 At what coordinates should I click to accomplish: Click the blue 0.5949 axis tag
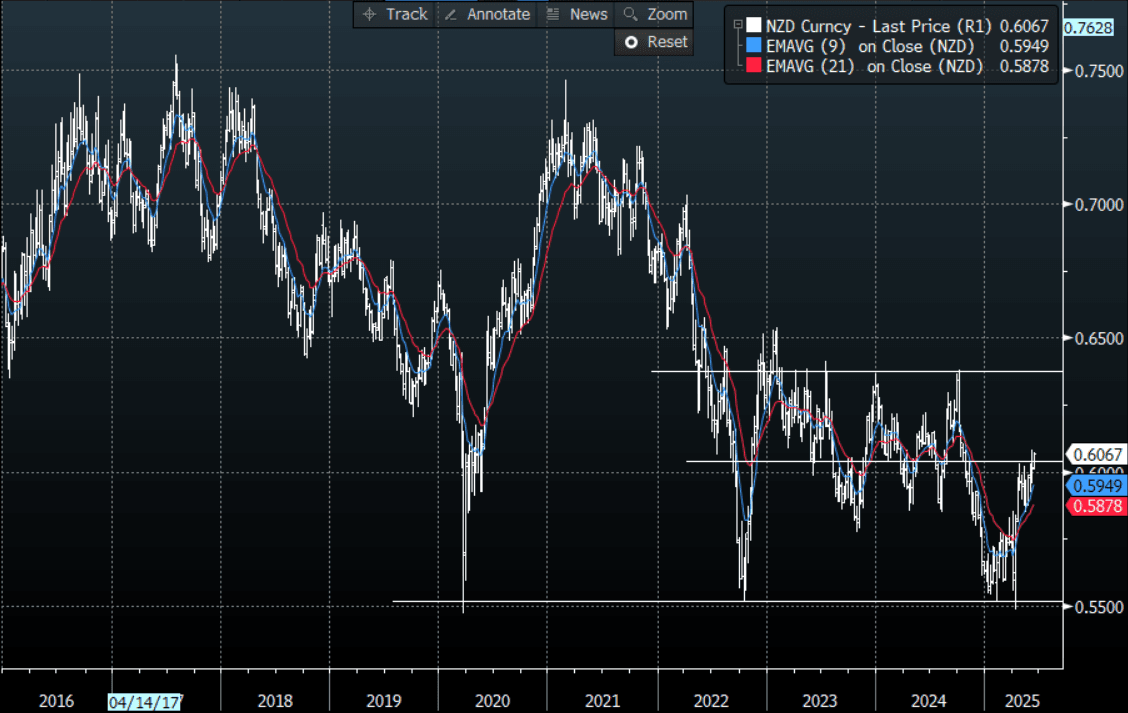(x=1098, y=486)
